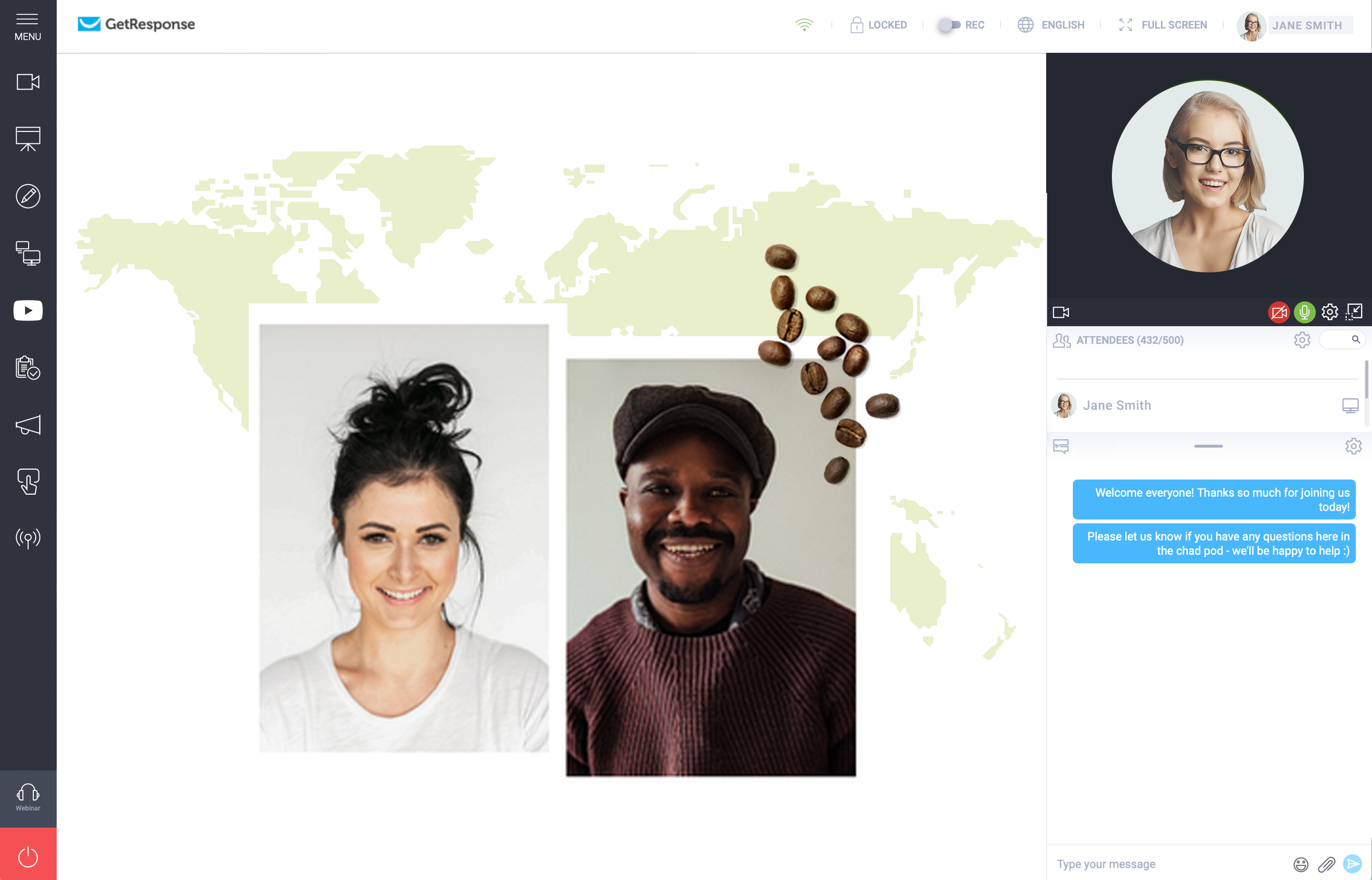The image size is (1372, 880).
Task: Open attendees list settings gear
Action: click(x=1301, y=340)
